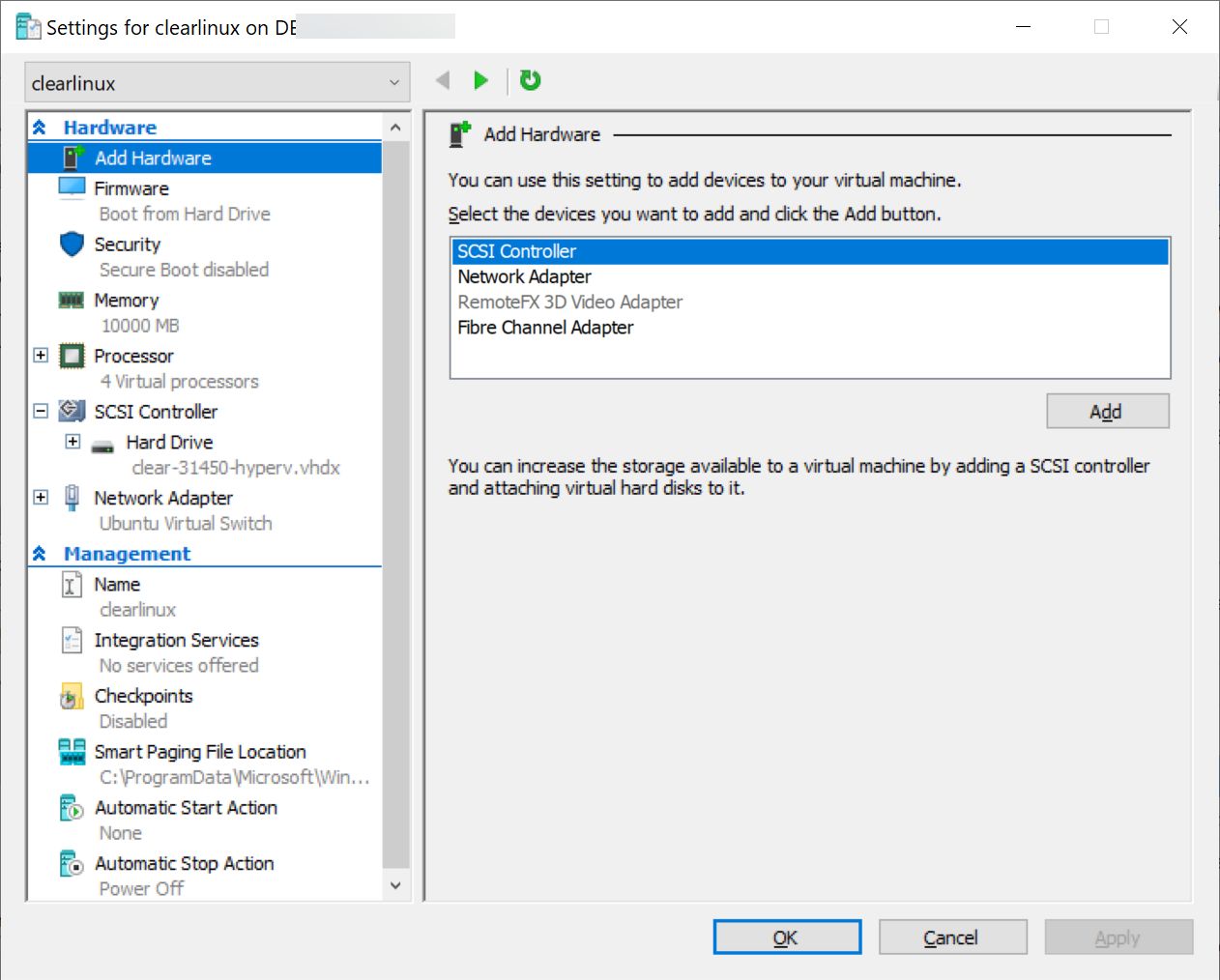Click the No services offered text
The width and height of the screenshot is (1220, 980).
tap(179, 666)
